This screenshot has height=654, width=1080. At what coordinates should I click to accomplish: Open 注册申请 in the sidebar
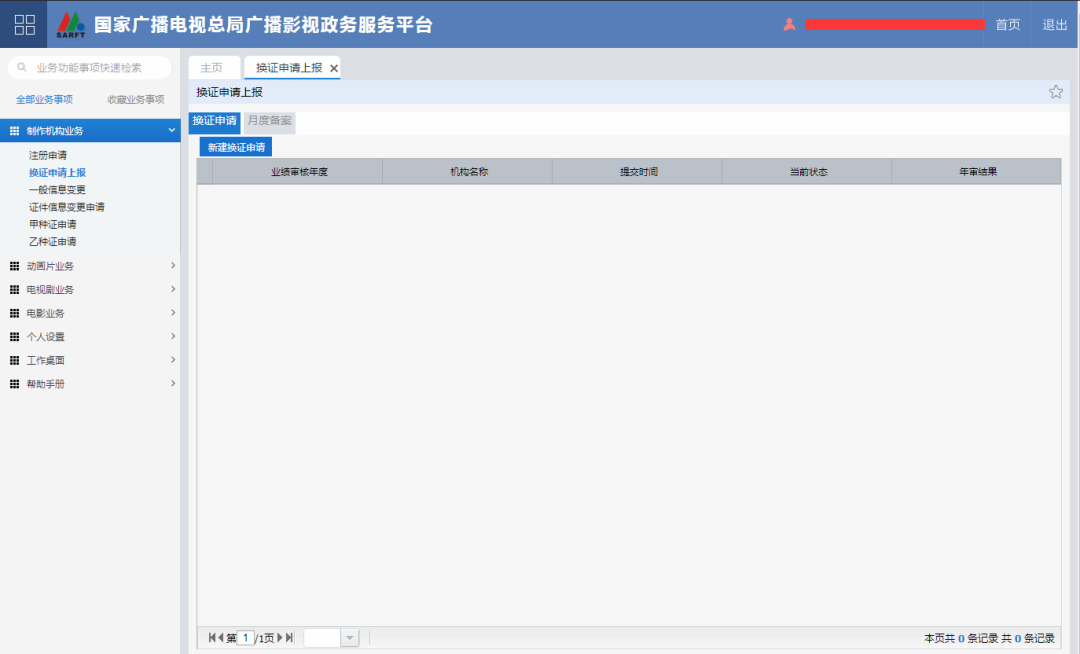[48, 156]
